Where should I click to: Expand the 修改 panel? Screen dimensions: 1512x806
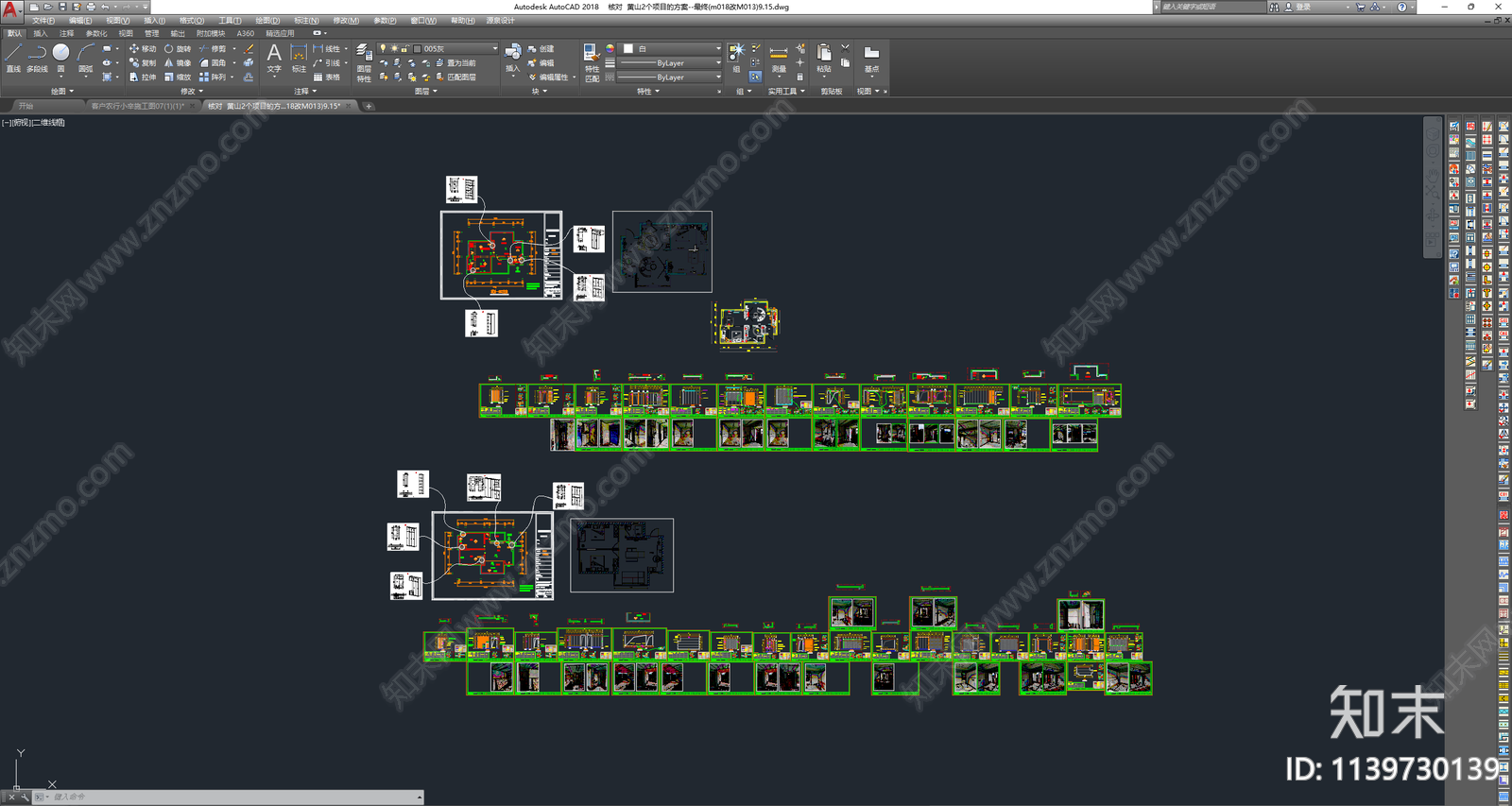(192, 92)
